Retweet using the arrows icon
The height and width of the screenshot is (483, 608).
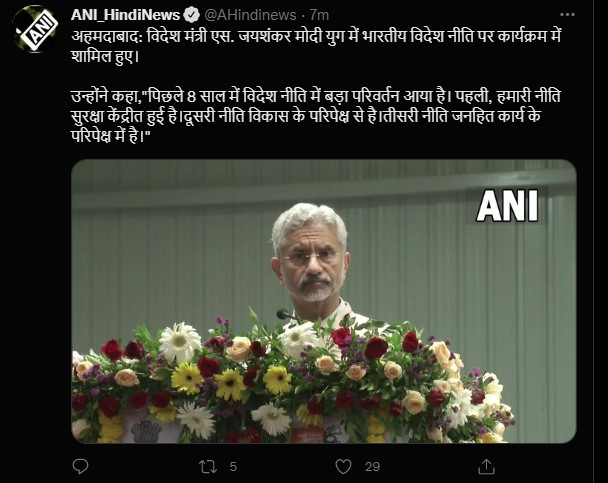click(x=207, y=466)
